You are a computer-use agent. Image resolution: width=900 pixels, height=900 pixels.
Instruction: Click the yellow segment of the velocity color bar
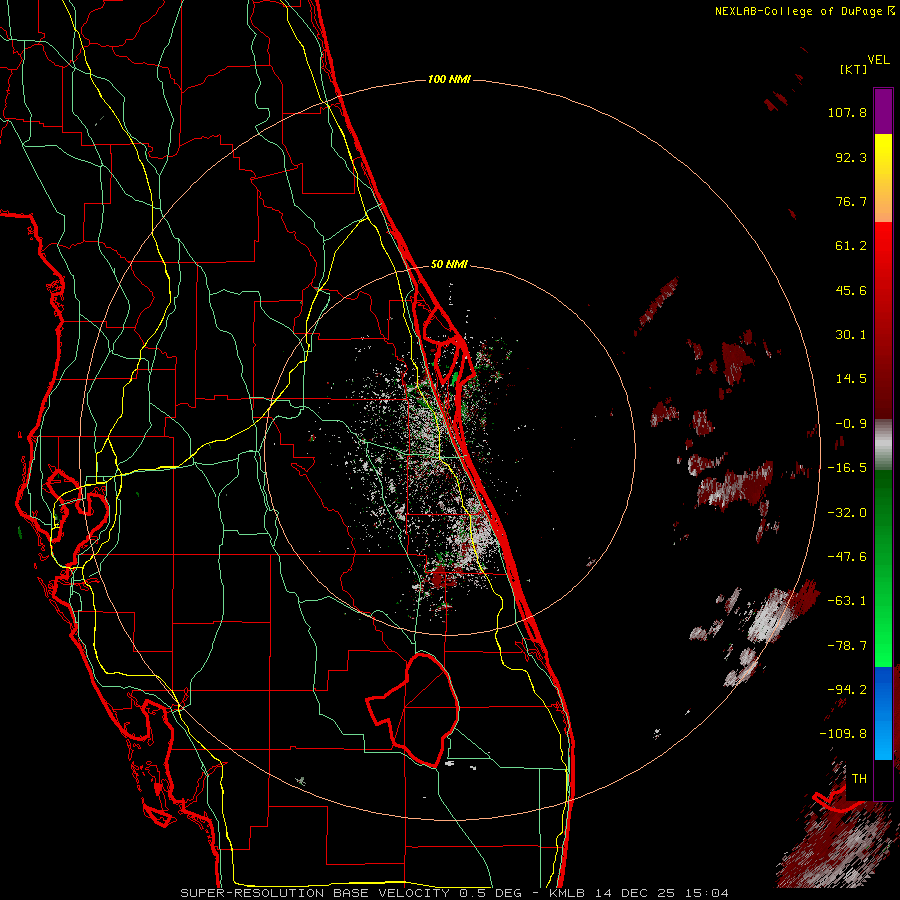[x=883, y=158]
